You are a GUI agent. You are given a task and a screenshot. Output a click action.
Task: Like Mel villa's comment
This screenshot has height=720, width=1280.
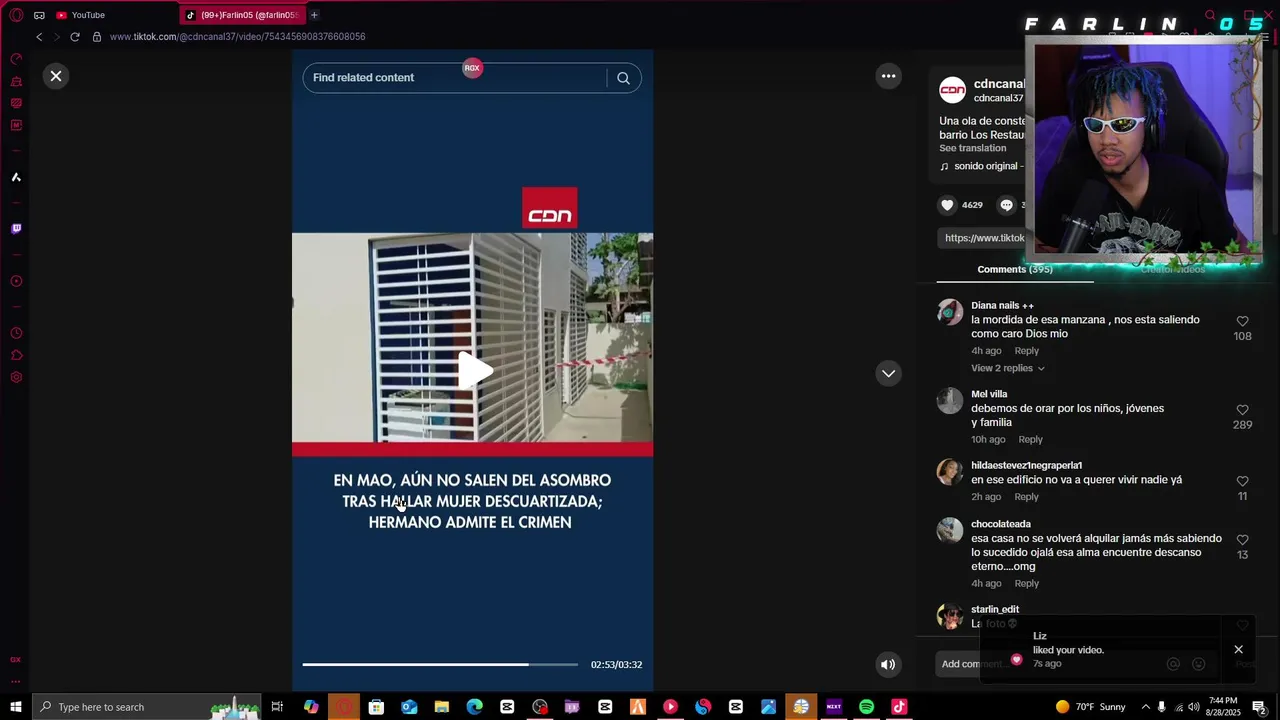tap(1242, 410)
